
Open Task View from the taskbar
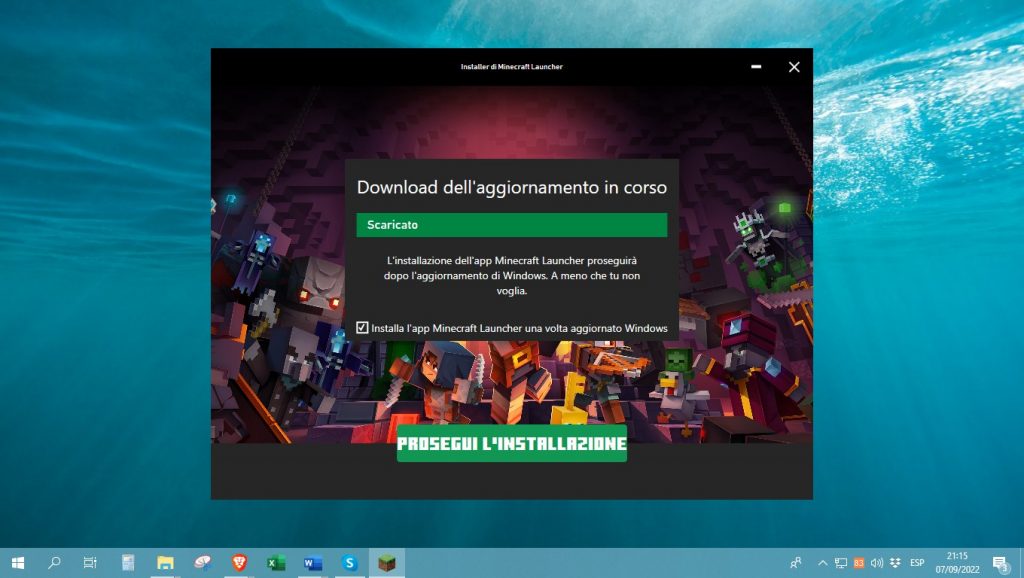(x=90, y=562)
